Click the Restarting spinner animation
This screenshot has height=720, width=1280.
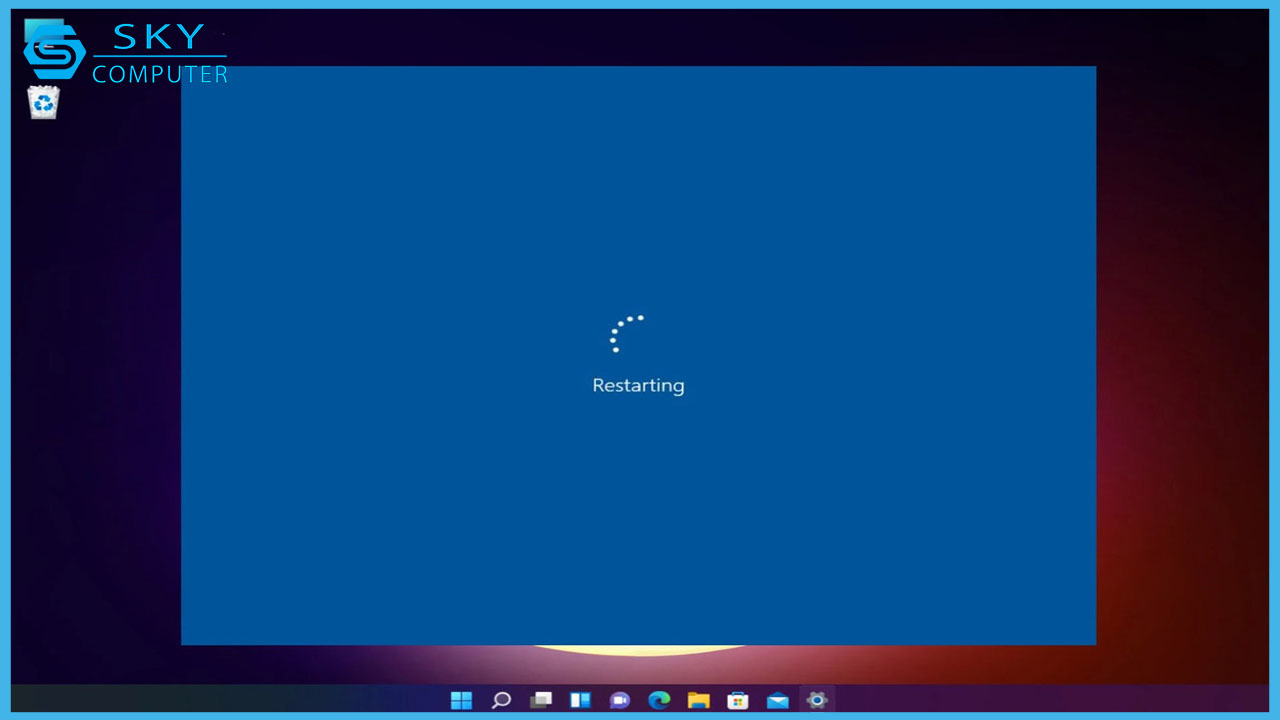coord(626,333)
